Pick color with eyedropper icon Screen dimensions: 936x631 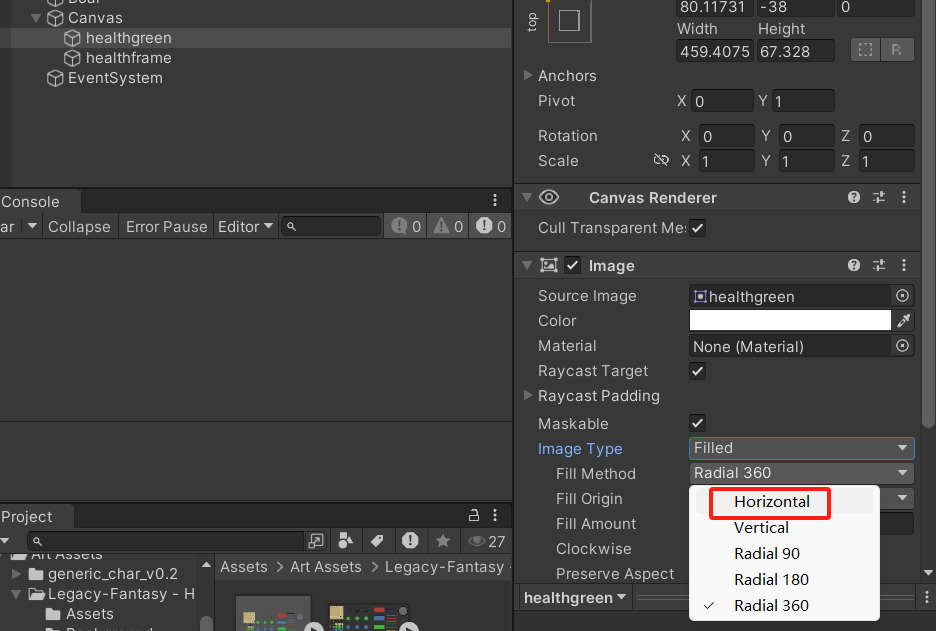(x=904, y=321)
